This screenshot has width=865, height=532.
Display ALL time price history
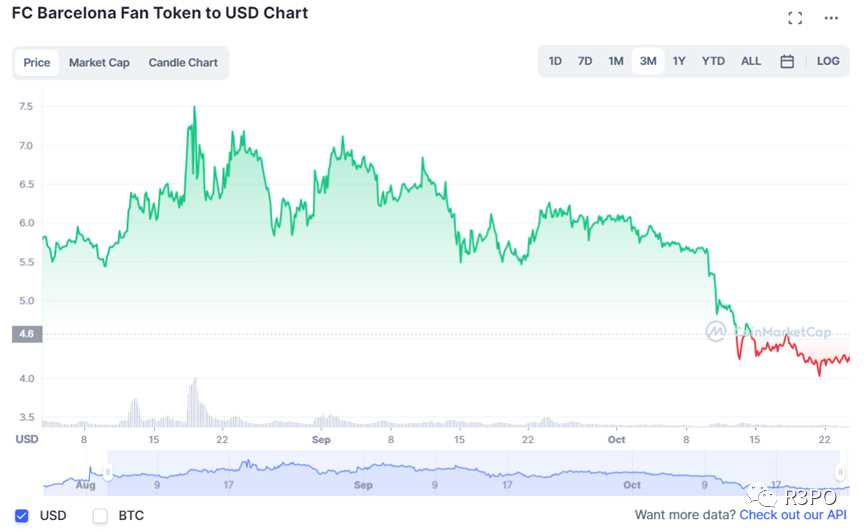751,61
